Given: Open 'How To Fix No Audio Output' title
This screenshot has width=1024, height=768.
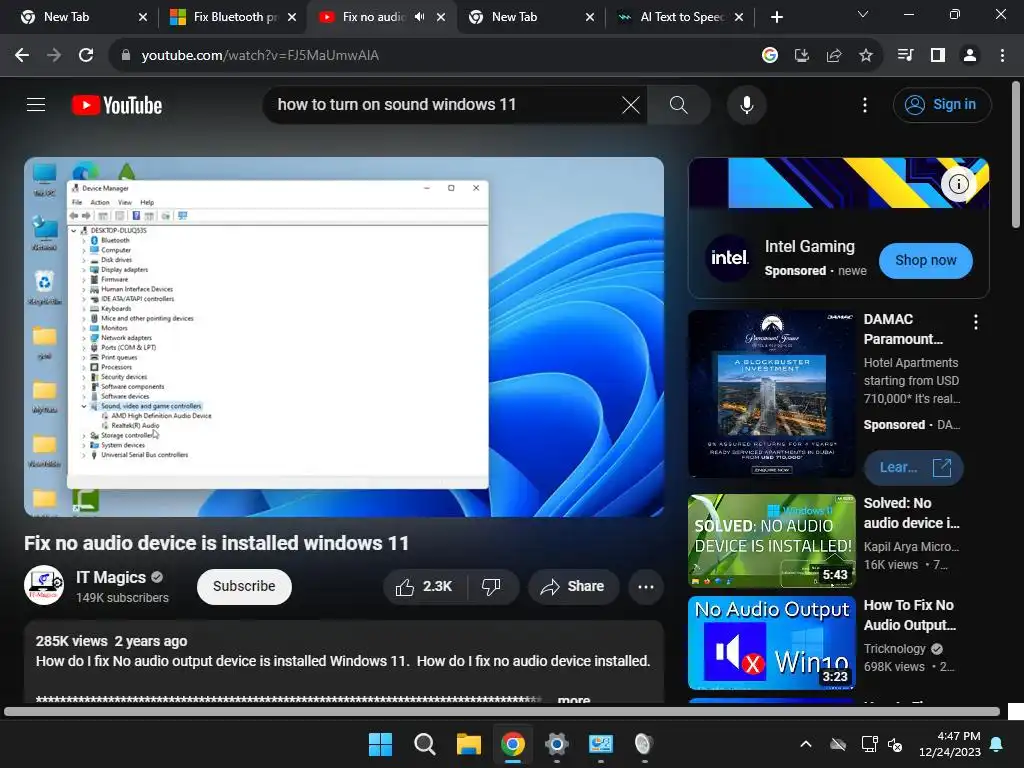Looking at the screenshot, I should (909, 615).
